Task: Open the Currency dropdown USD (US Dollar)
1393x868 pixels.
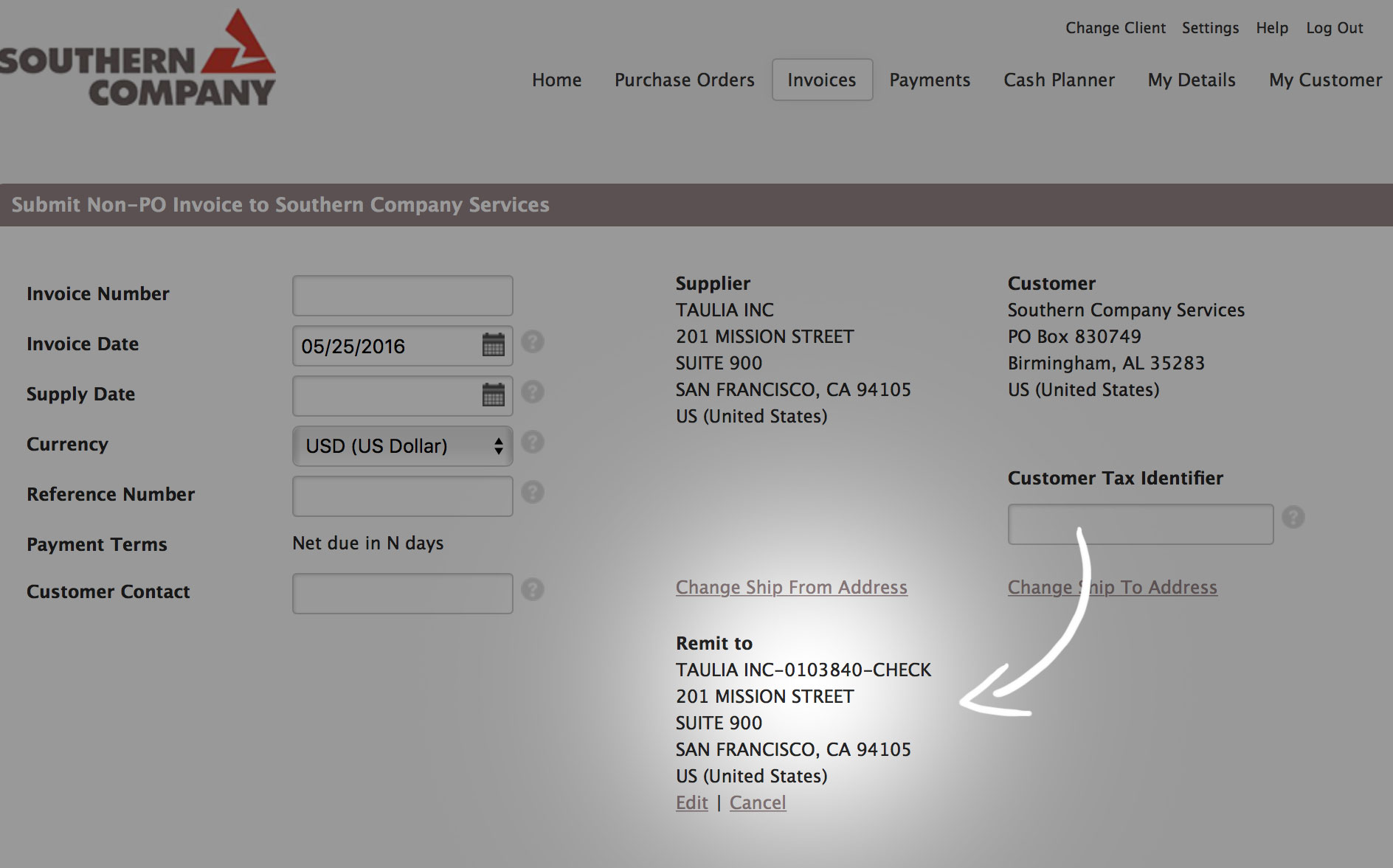Action: (403, 446)
